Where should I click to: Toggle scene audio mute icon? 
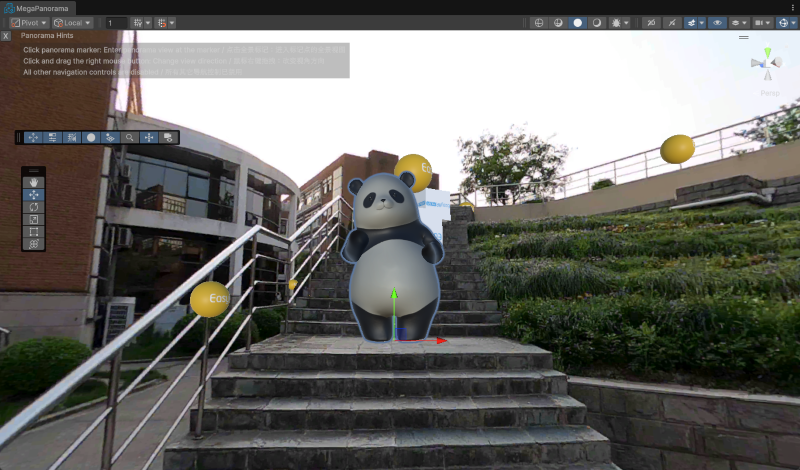672,23
